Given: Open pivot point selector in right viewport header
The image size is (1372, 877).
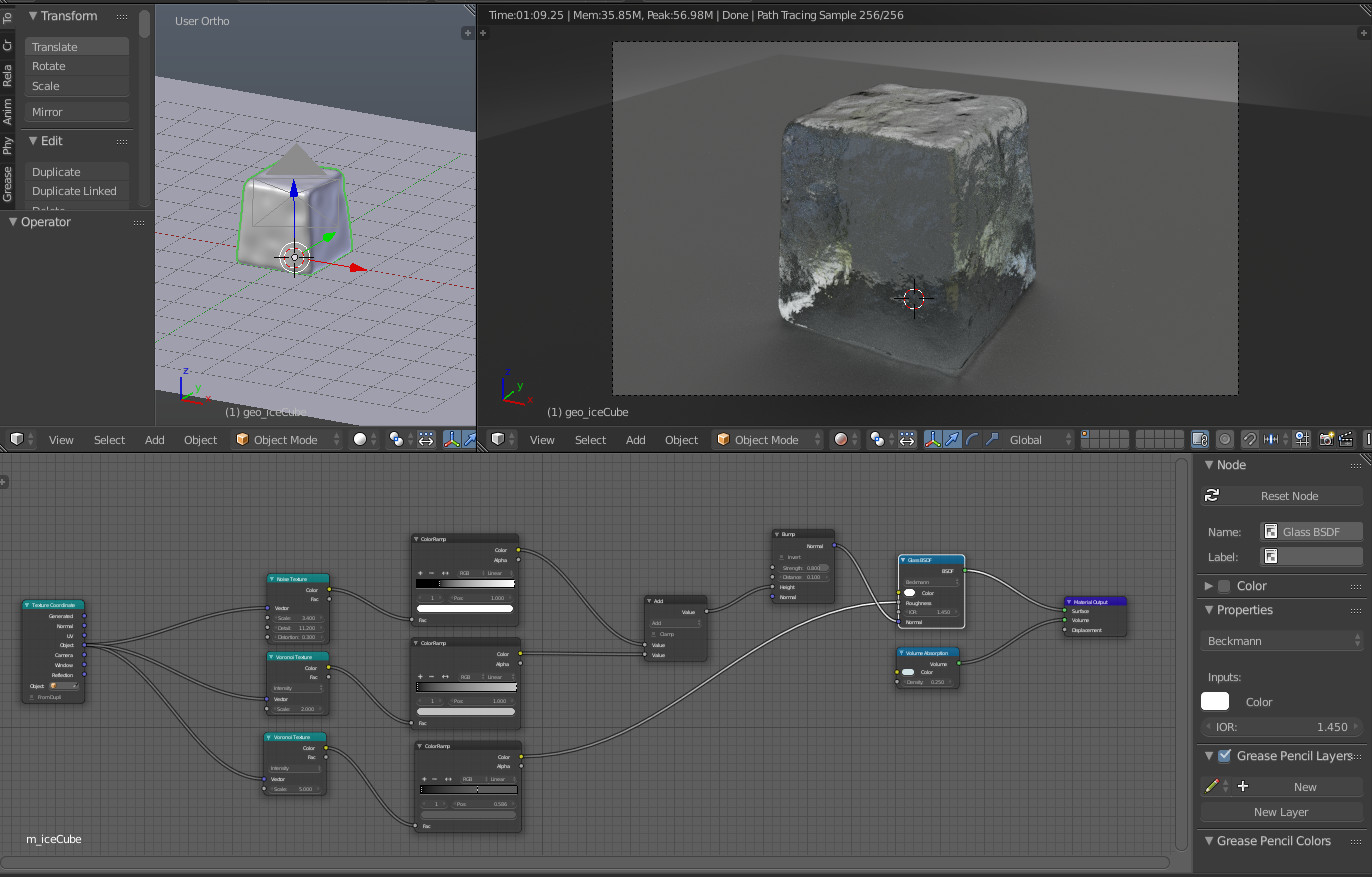Looking at the screenshot, I should pos(880,440).
